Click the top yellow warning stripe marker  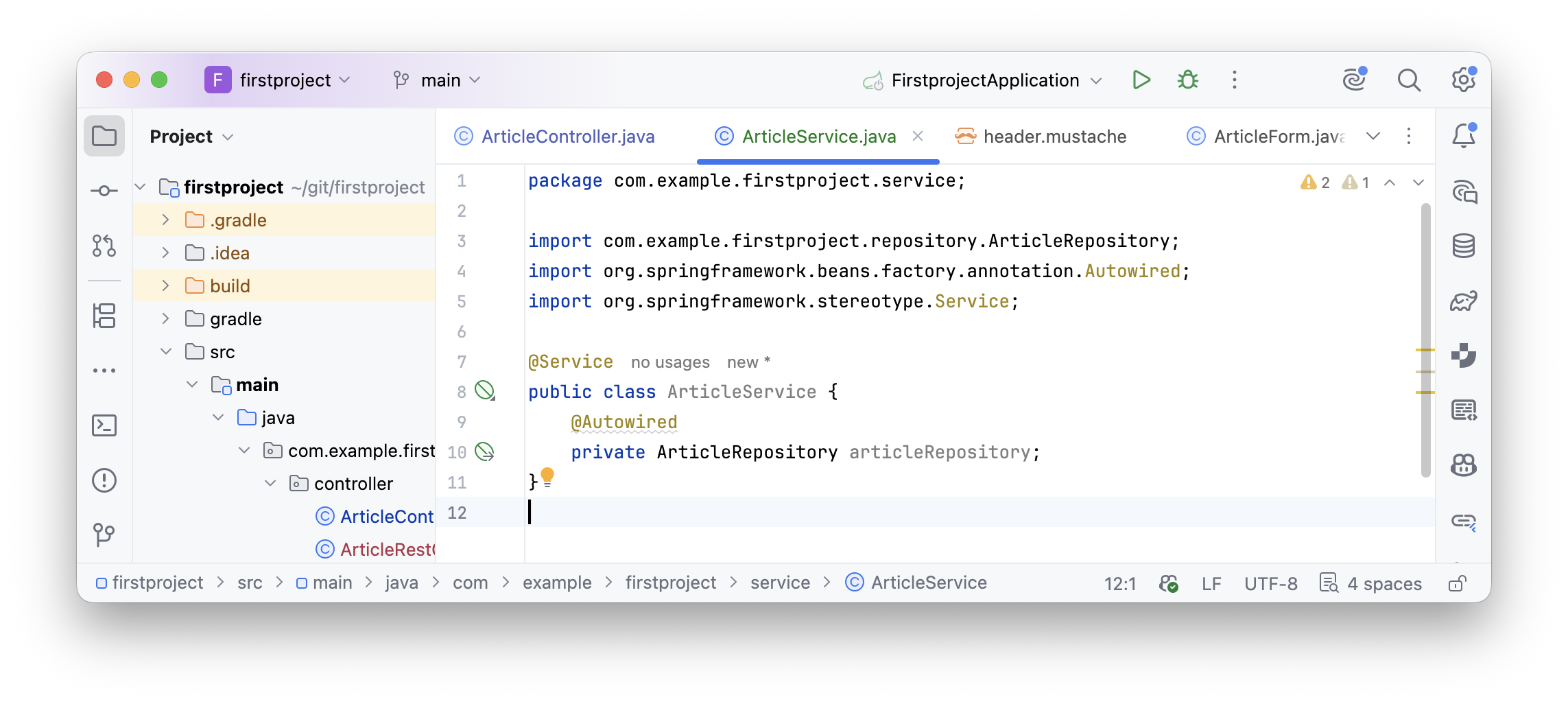[1425, 350]
